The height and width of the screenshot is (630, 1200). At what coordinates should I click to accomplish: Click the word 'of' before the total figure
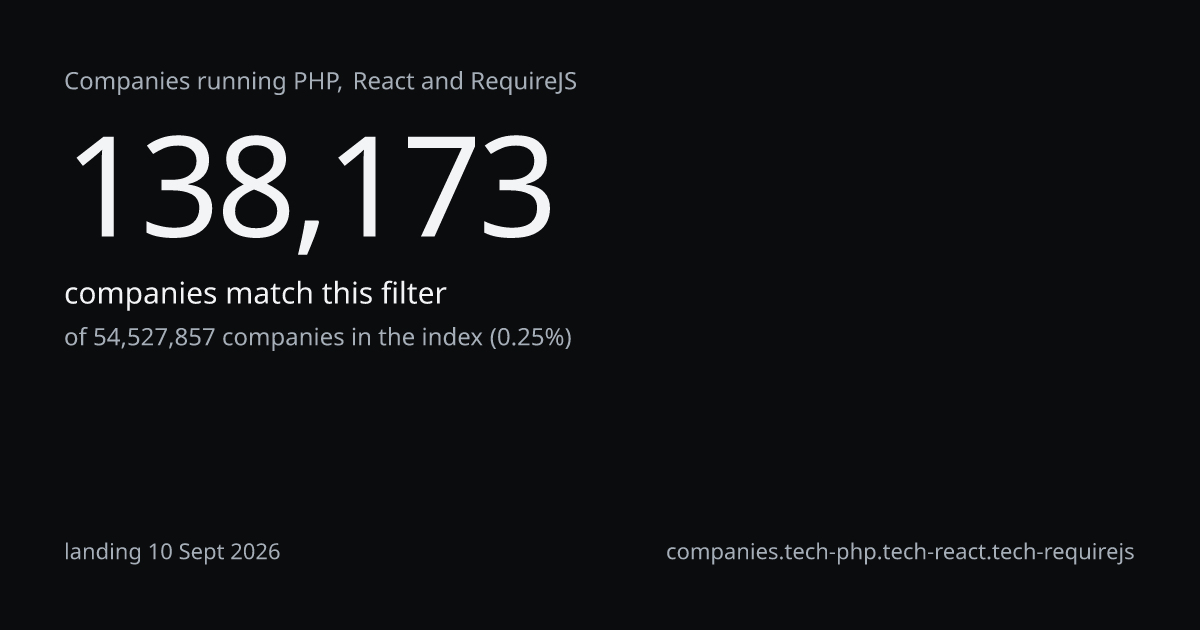click(x=76, y=338)
